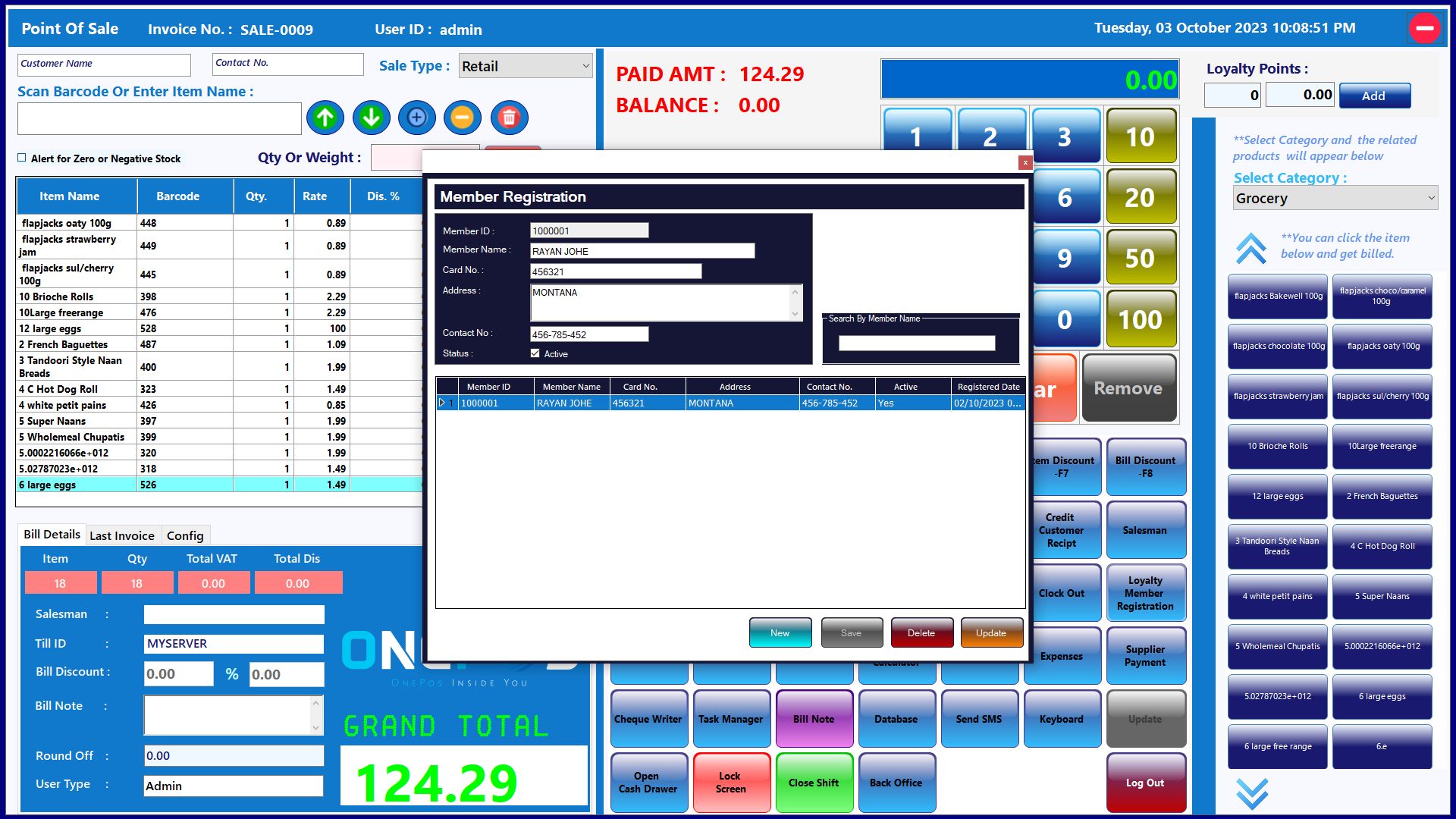Image resolution: width=1456 pixels, height=819 pixels.
Task: Click the red trash delete icon
Action: (509, 118)
